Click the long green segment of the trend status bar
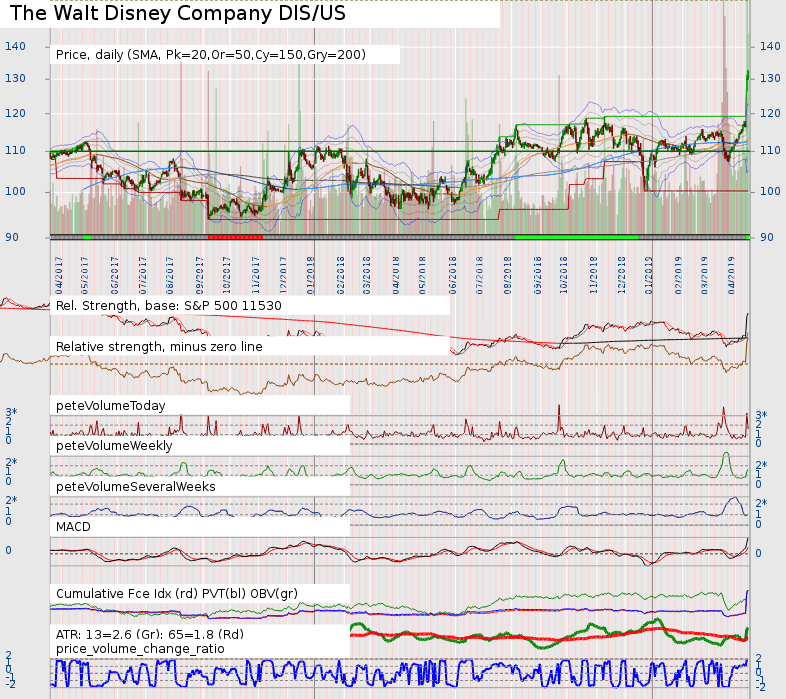This screenshot has width=786, height=699. 576,237
